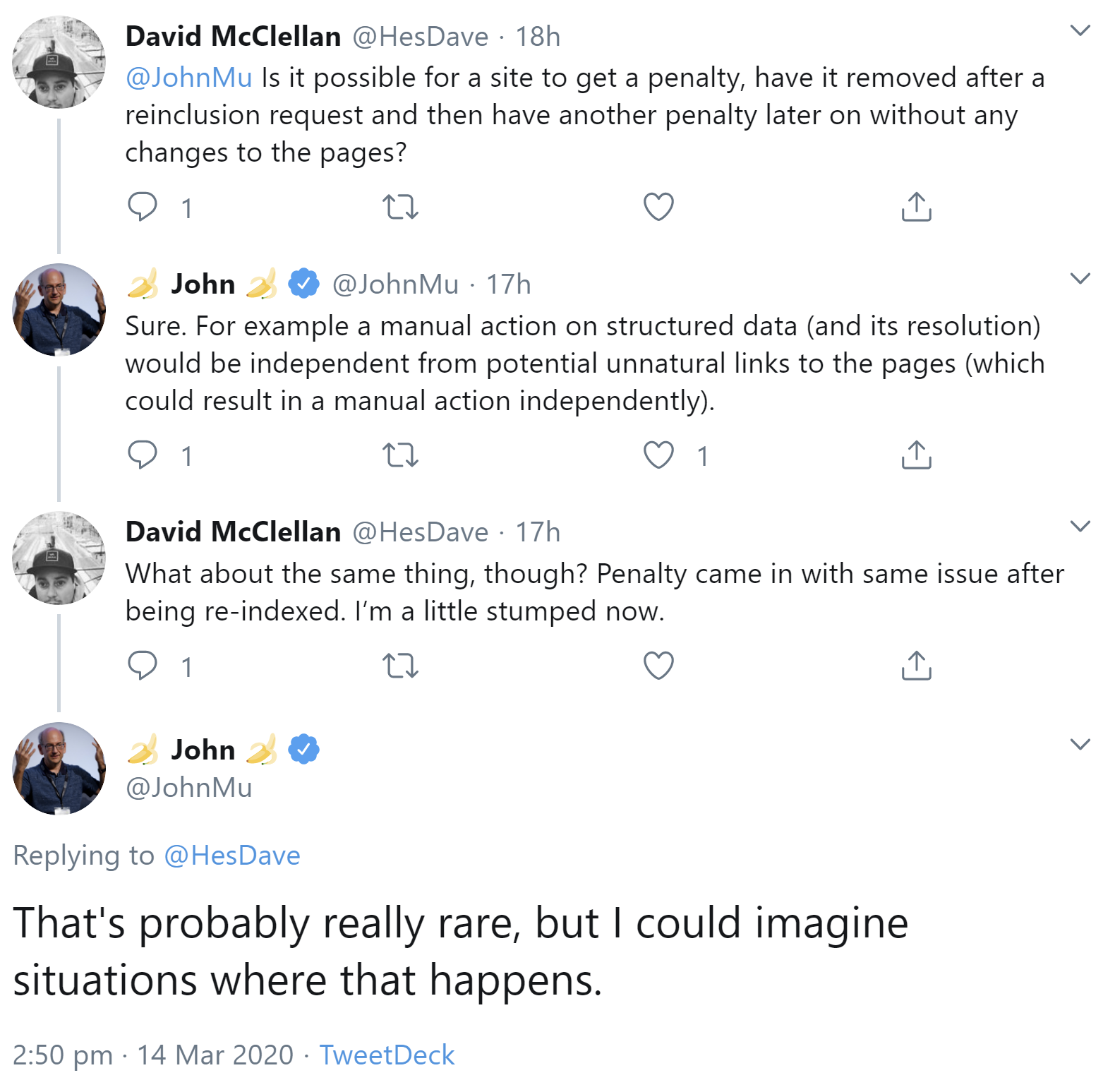Share David McClellan's first tweet
1115x1092 pixels.
click(x=916, y=207)
